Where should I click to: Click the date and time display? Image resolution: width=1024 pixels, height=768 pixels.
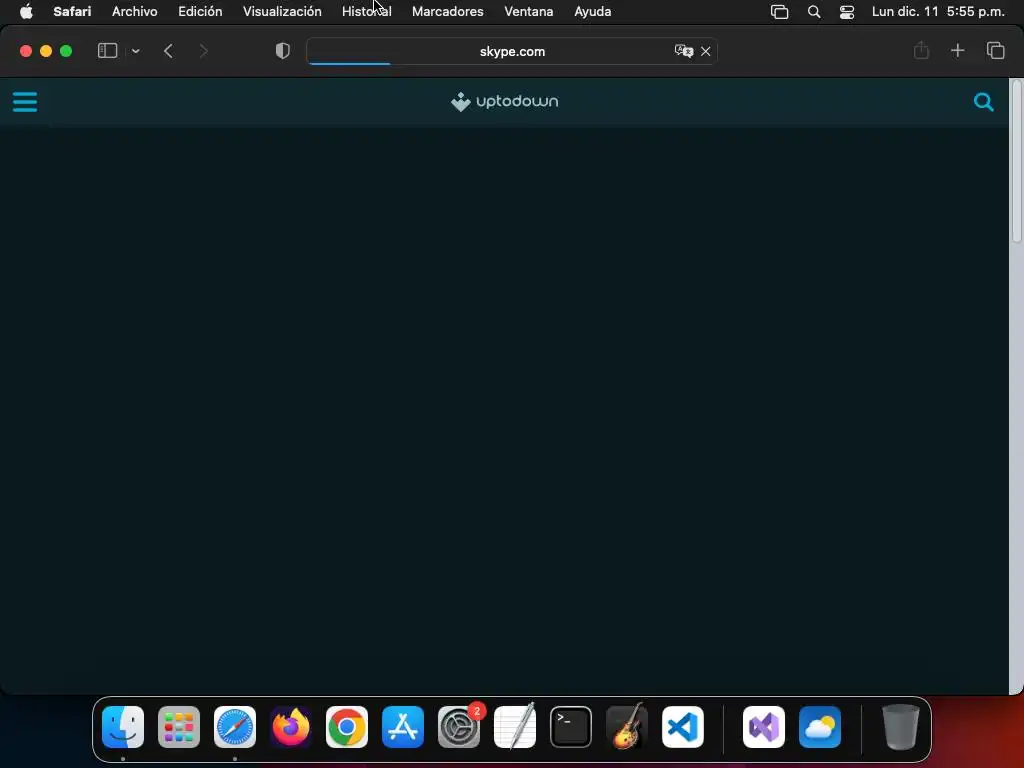938,11
